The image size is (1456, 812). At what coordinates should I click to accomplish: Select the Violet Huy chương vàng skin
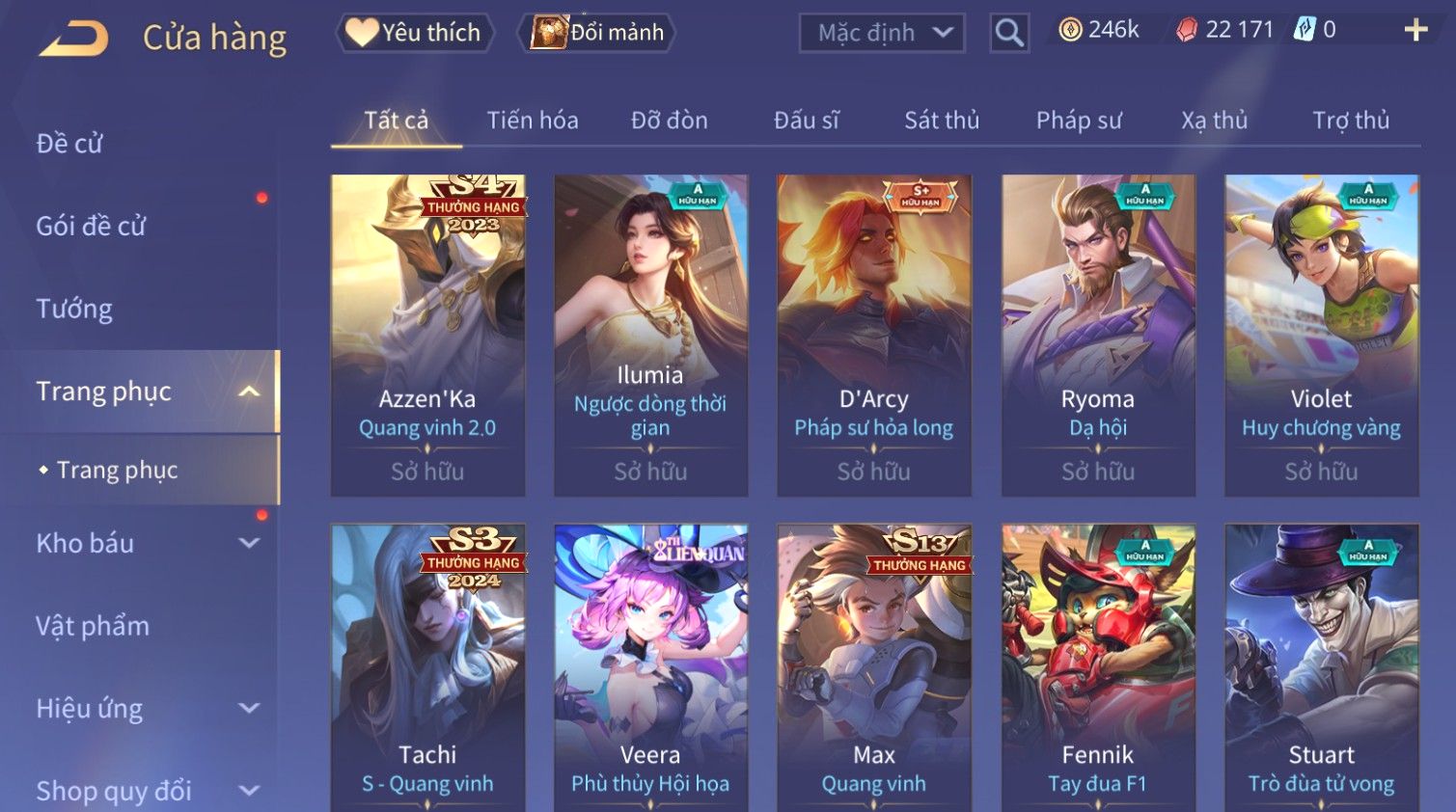click(x=1321, y=336)
